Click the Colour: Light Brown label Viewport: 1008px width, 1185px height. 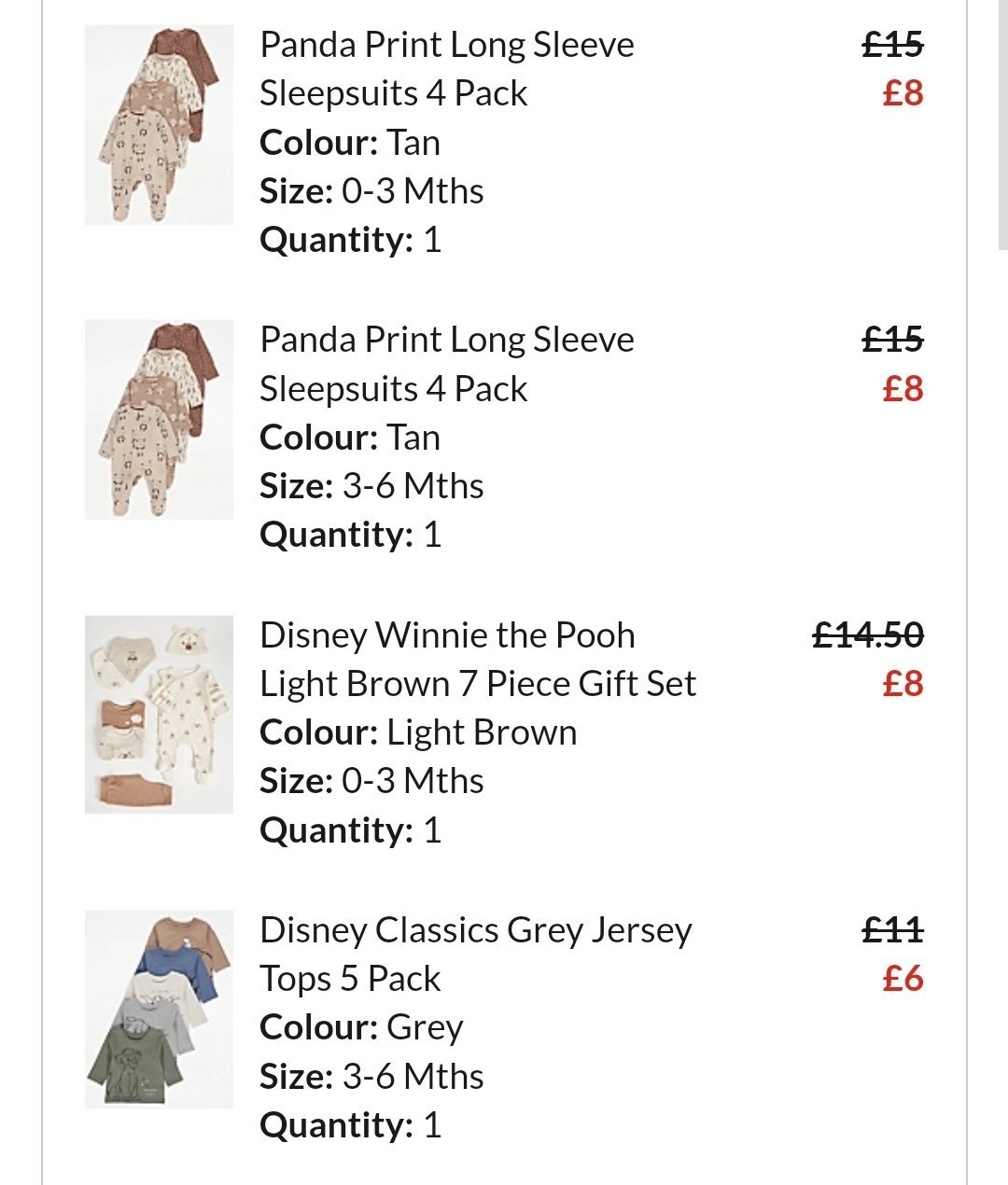pos(418,732)
